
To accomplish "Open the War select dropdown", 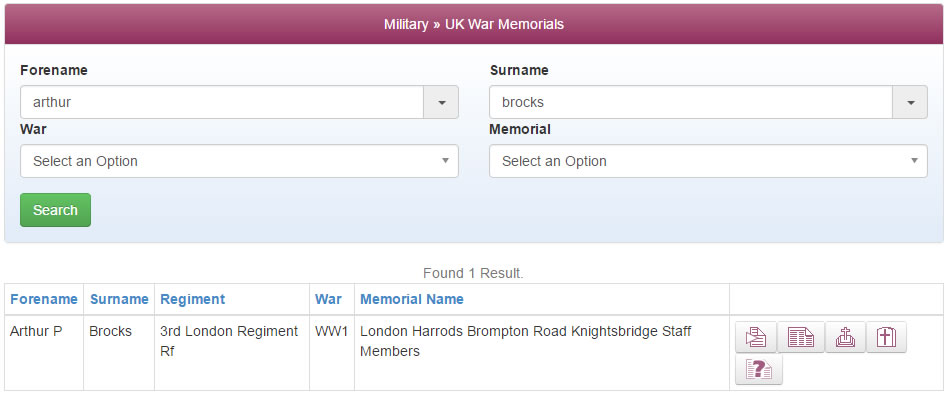I will pyautogui.click(x=239, y=161).
